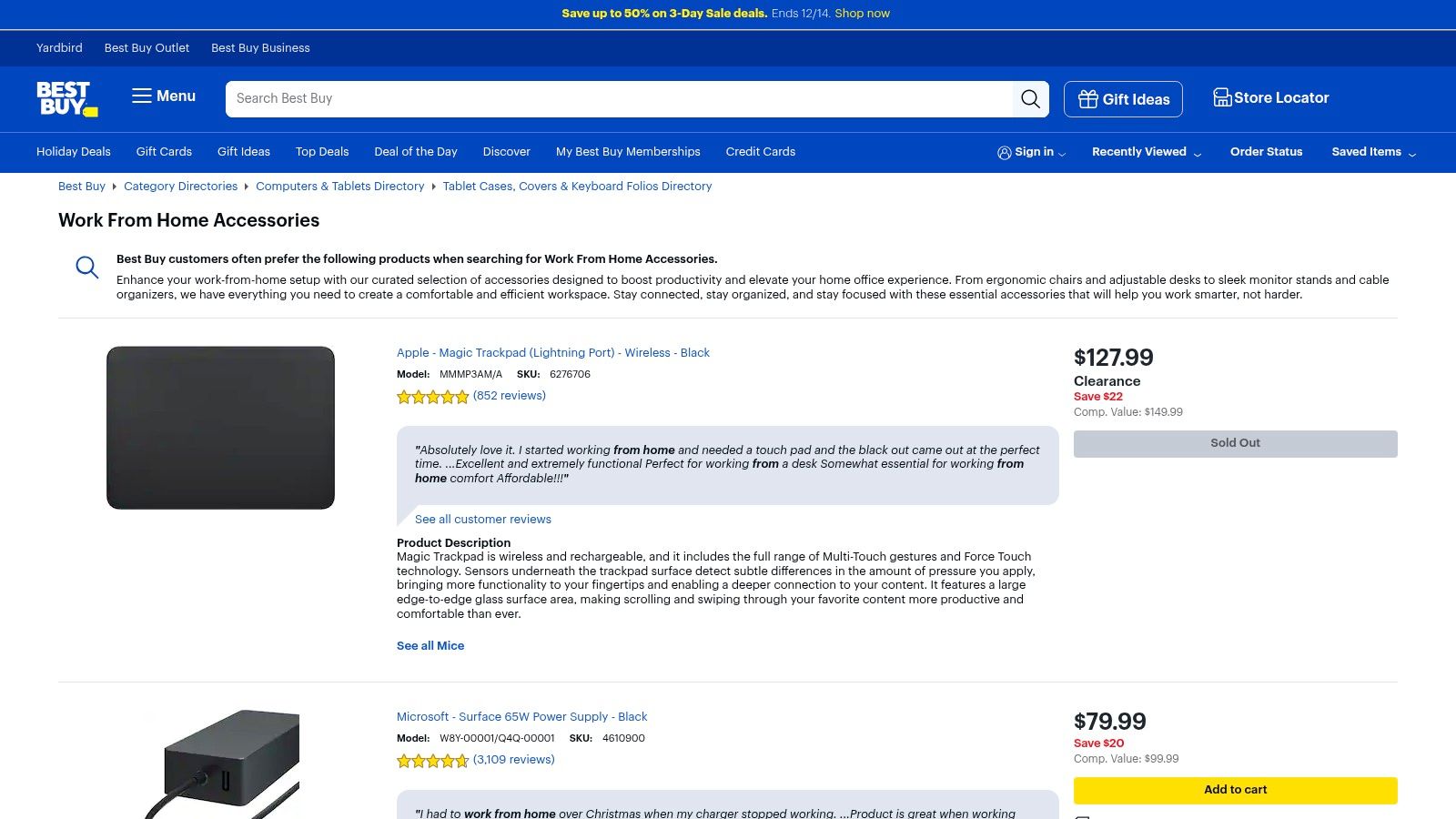This screenshot has height=819, width=1456.
Task: Open the Deal of the Day section
Action: (x=415, y=152)
